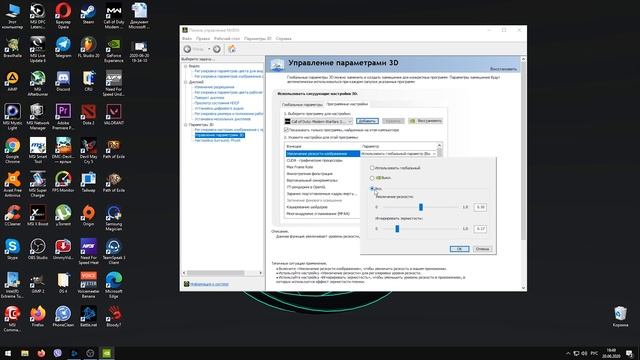Open Telegram desktop shortcut
The height and width of the screenshot is (360, 640).
[63, 48]
